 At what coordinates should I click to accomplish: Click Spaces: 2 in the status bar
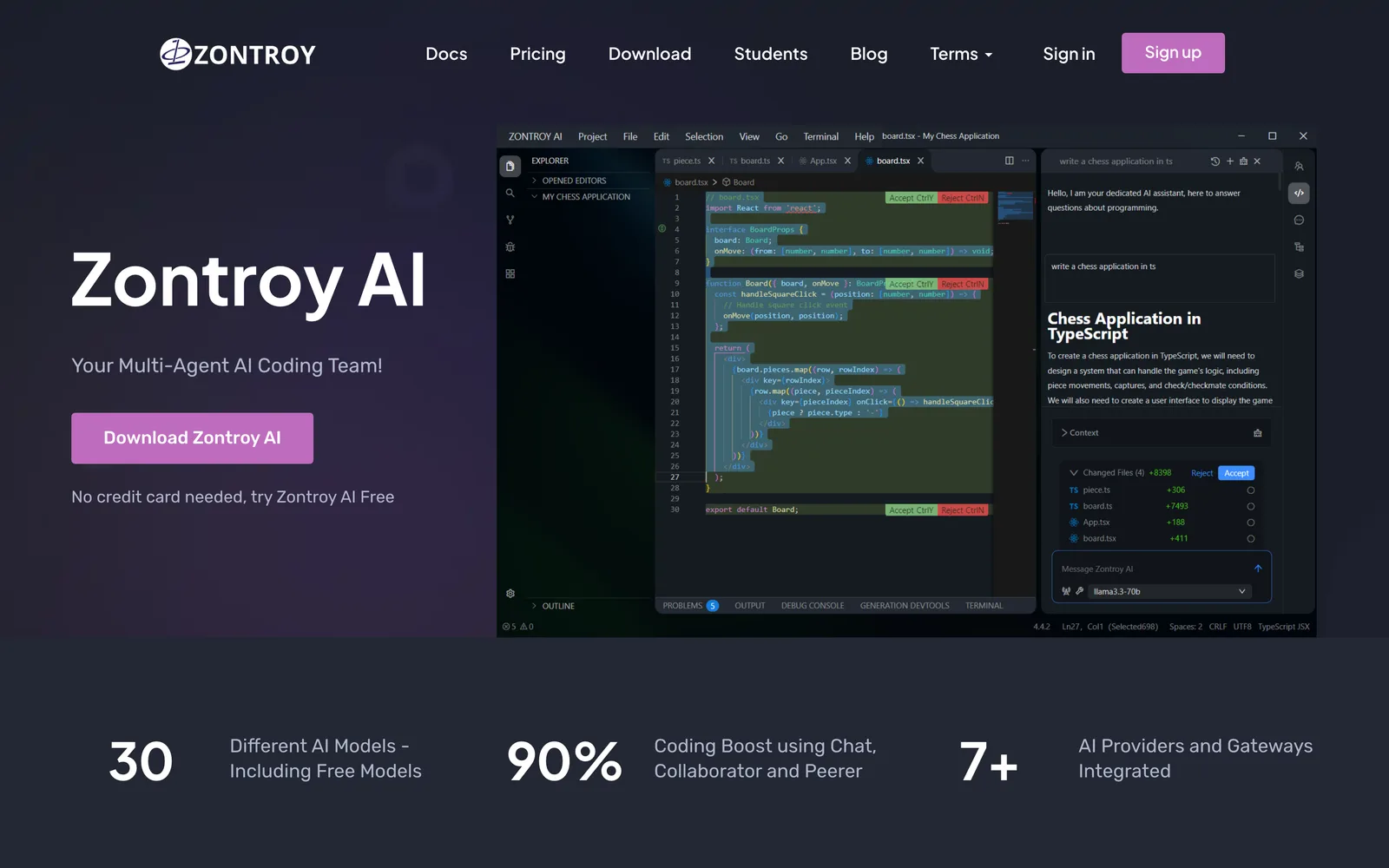(1186, 627)
